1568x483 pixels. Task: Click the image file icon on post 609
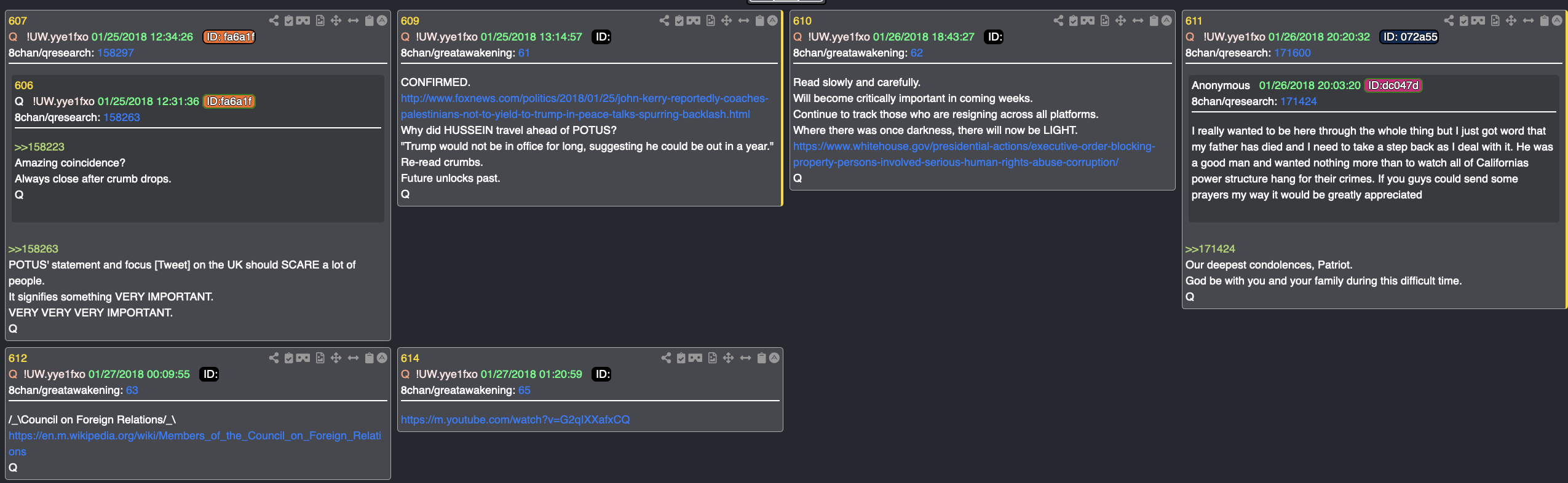(710, 20)
